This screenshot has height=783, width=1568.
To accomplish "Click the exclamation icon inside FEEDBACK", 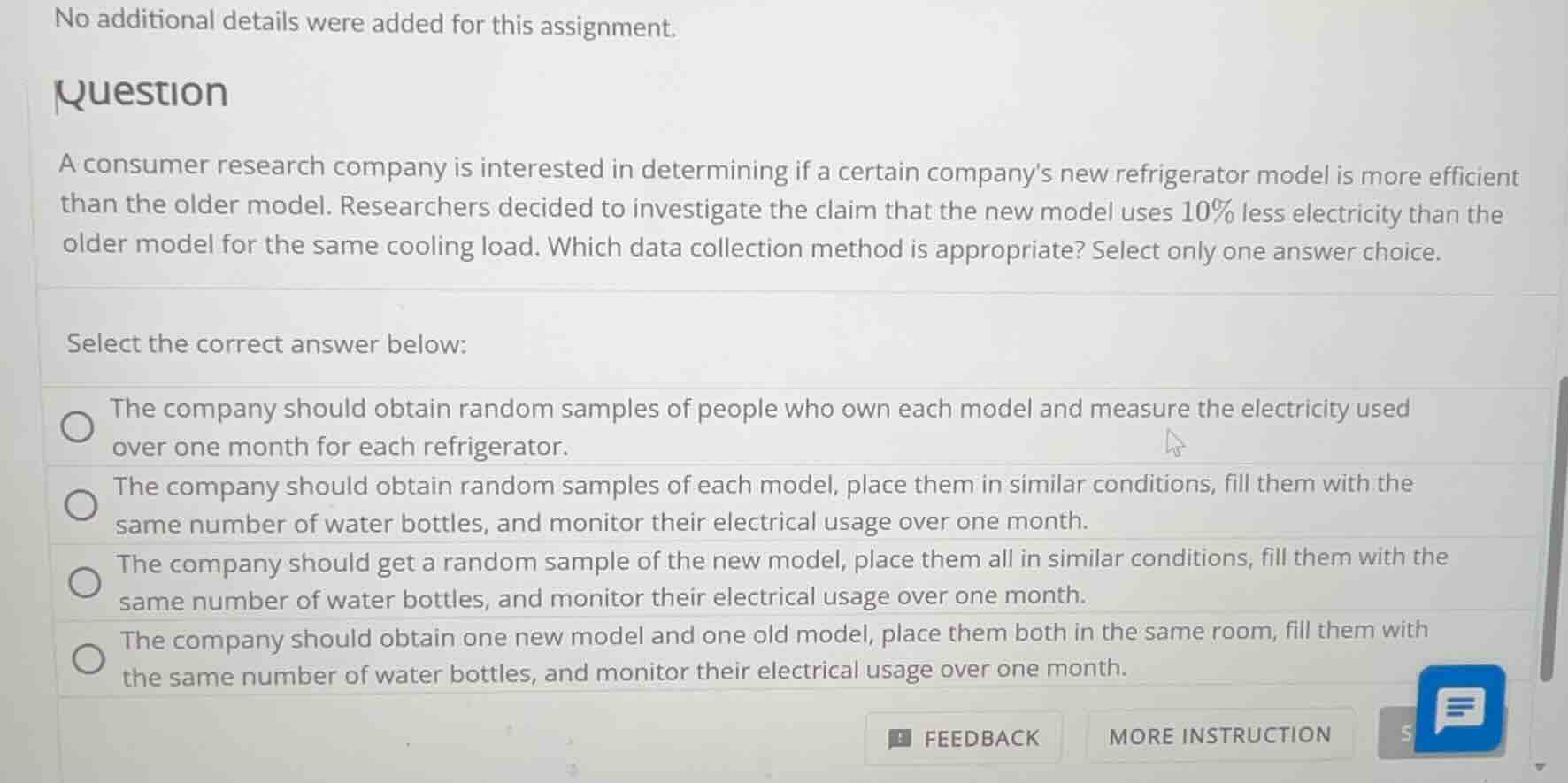I will pos(901,738).
